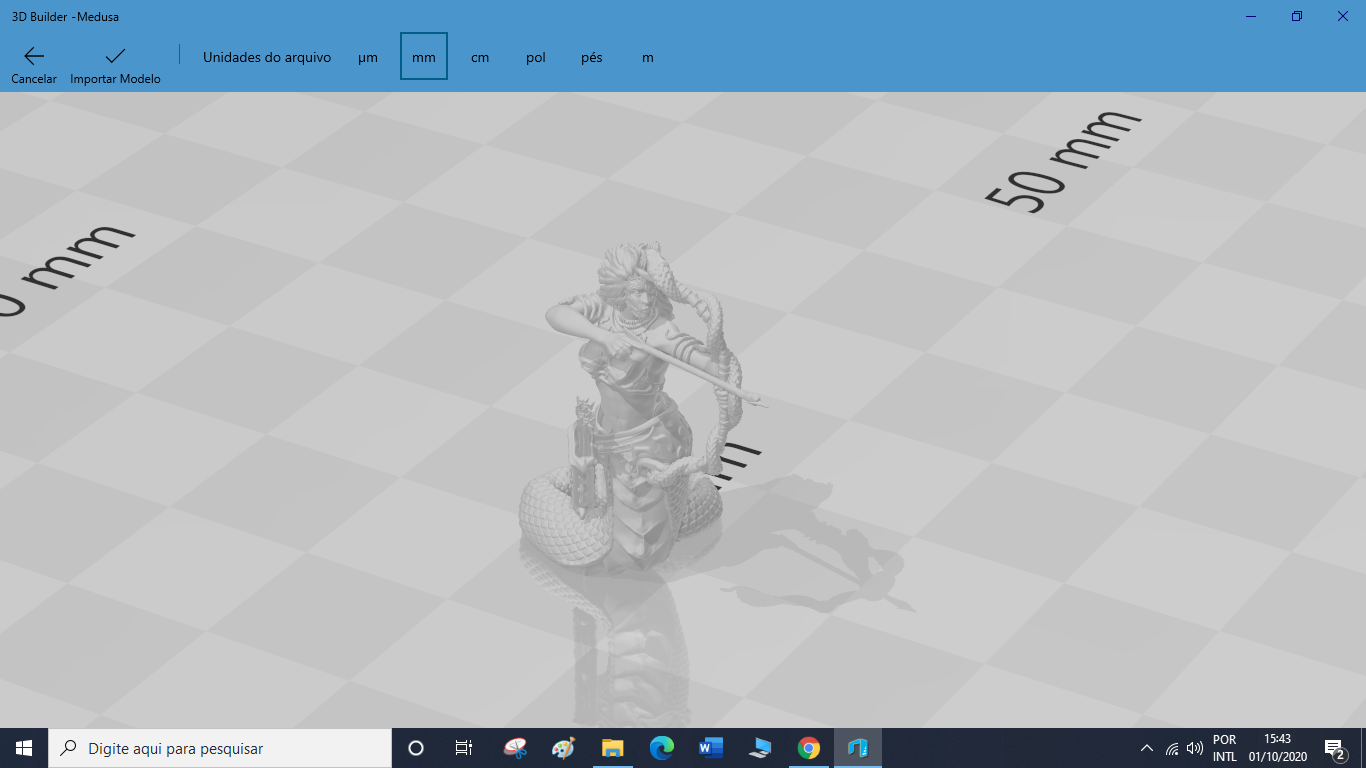Open the Windows Start menu
This screenshot has width=1366, height=768.
pyautogui.click(x=24, y=748)
